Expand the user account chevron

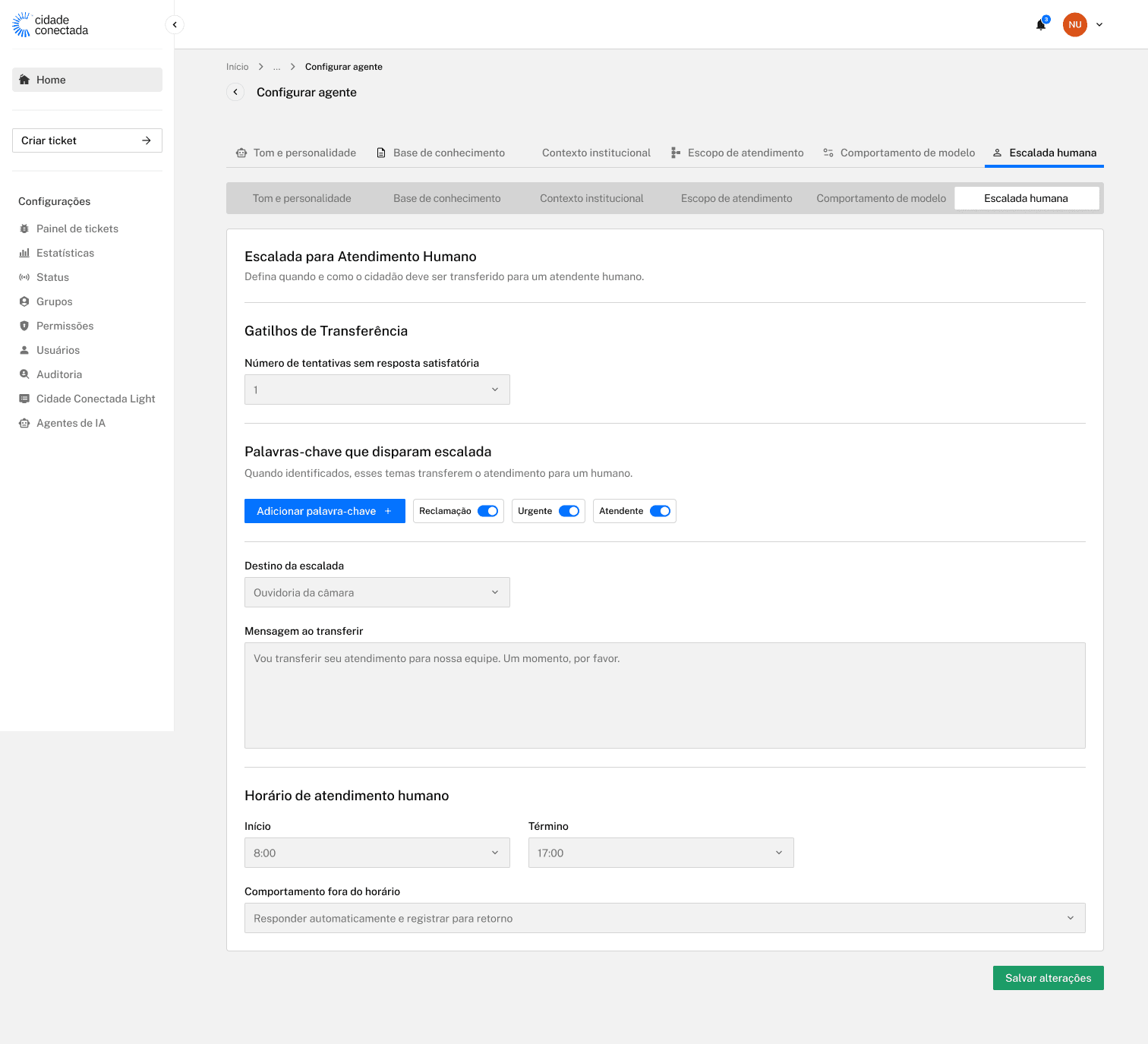(1099, 24)
